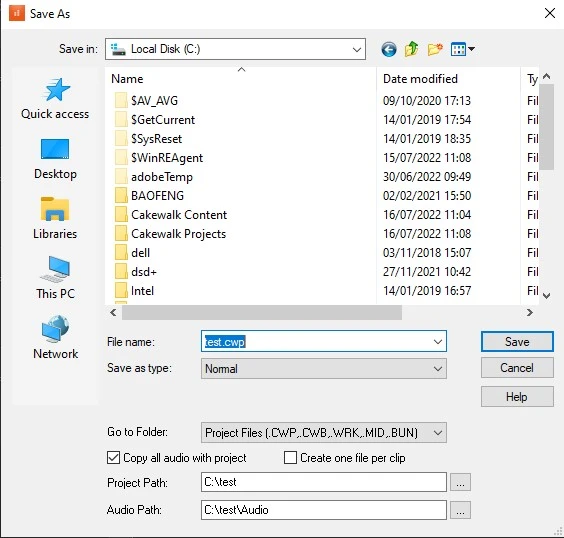Expand the Go to Folder dropdown
Viewport: 564px width, 538px height.
tap(324, 432)
